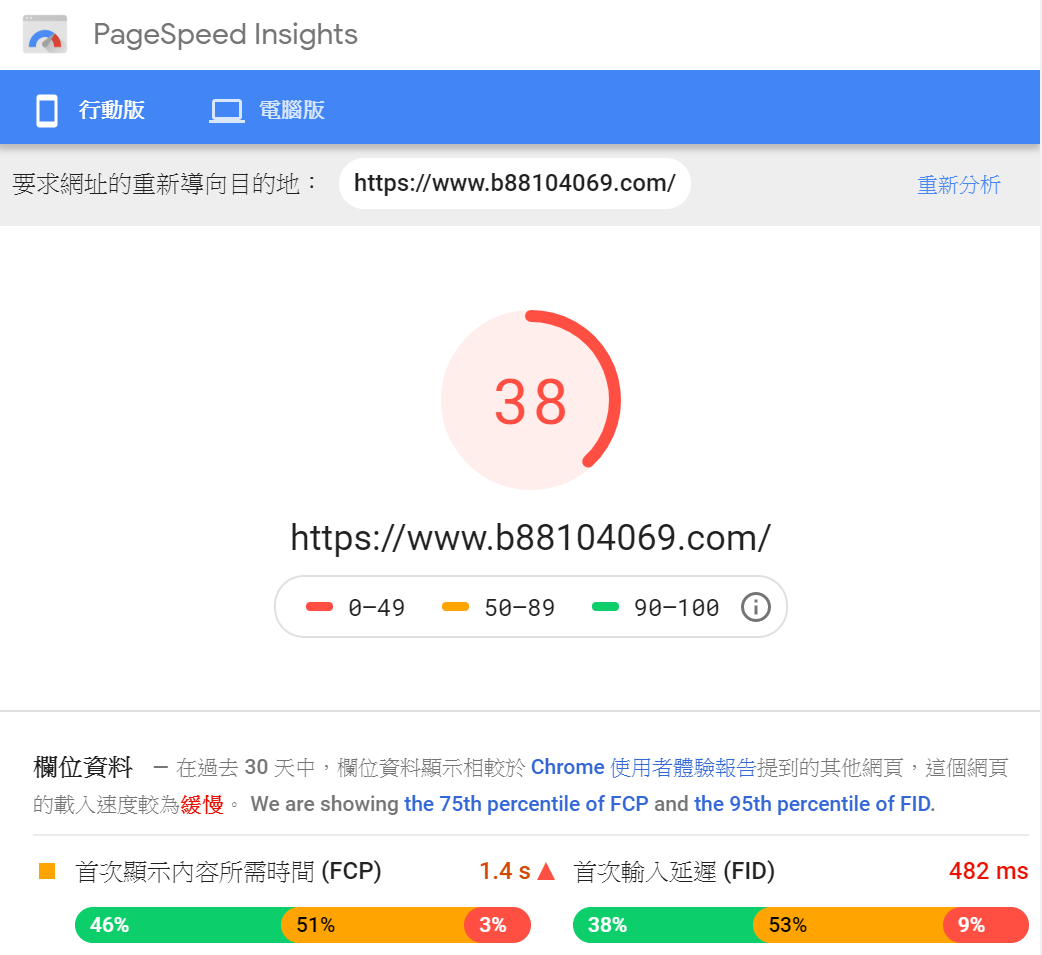Image resolution: width=1042 pixels, height=955 pixels.
Task: Click the green 38% FID bar segment
Action: [665, 925]
